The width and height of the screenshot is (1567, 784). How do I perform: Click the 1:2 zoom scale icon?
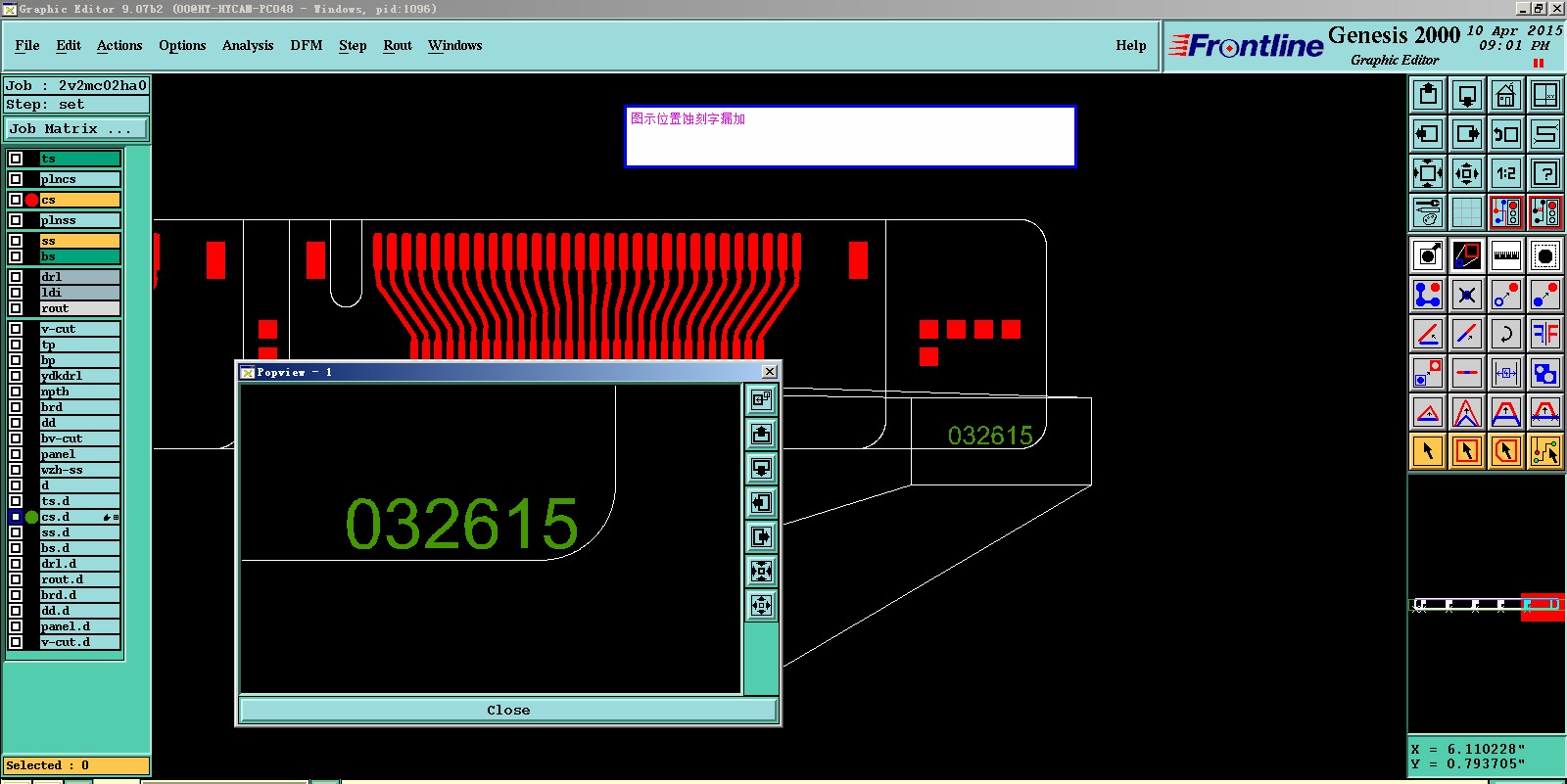point(1506,173)
